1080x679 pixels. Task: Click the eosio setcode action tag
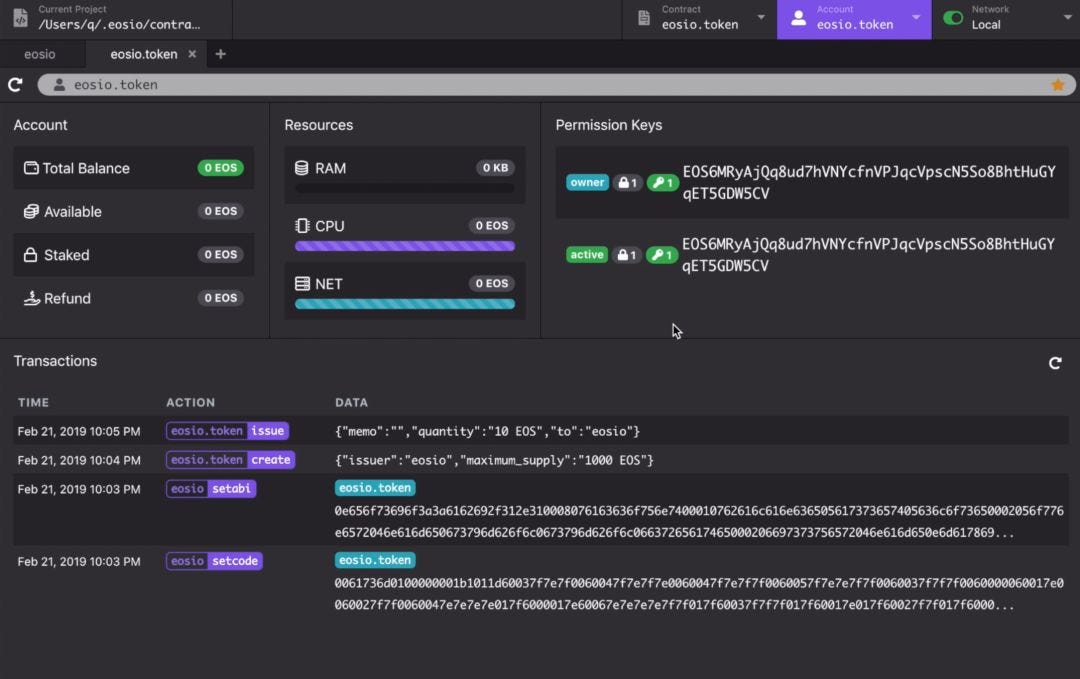coord(214,561)
